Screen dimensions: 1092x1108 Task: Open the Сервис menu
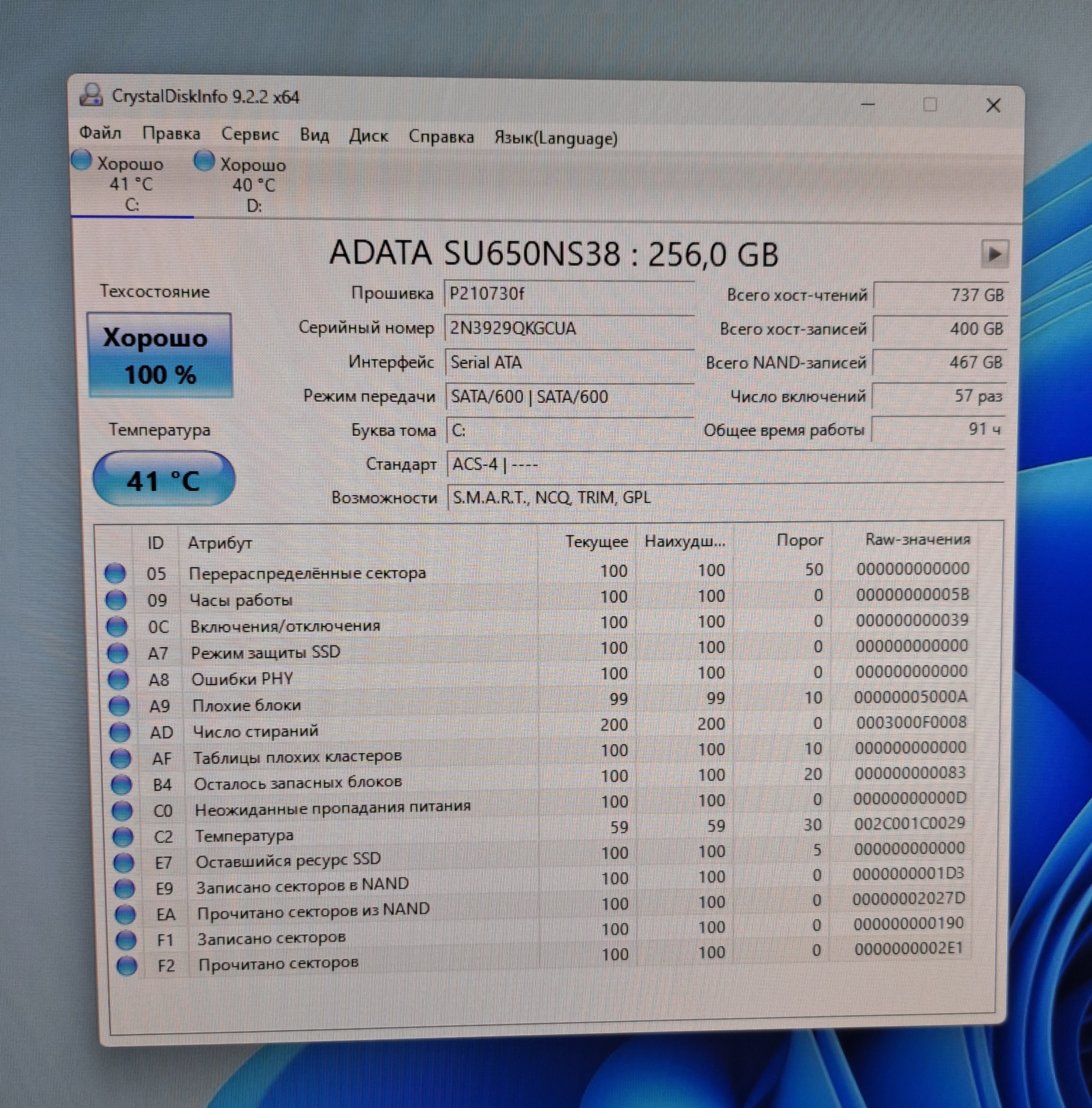(250, 134)
